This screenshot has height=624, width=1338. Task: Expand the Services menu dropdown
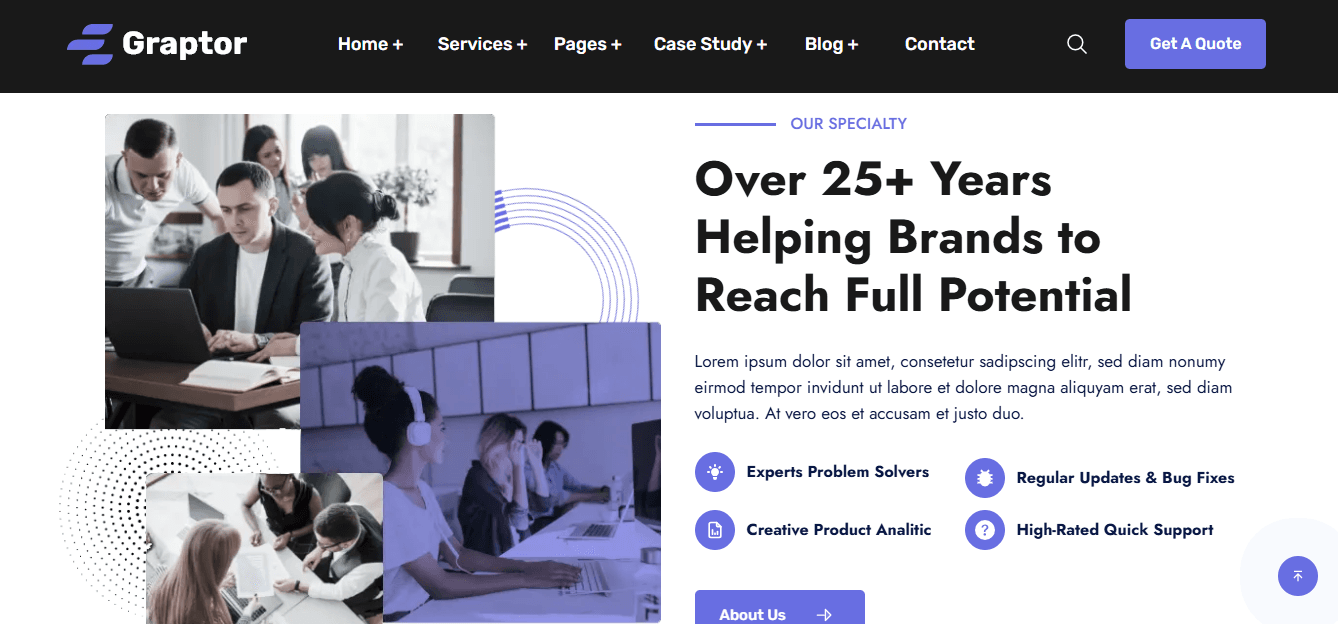[x=482, y=44]
